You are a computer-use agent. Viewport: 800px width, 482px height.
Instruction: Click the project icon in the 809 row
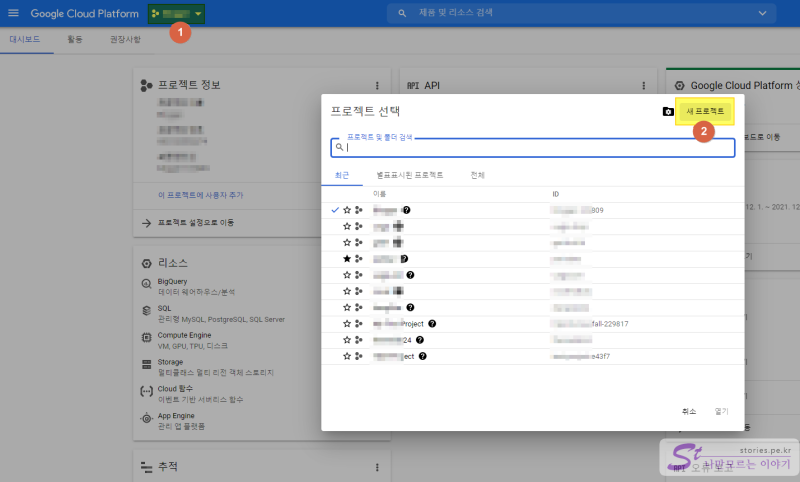(x=359, y=210)
